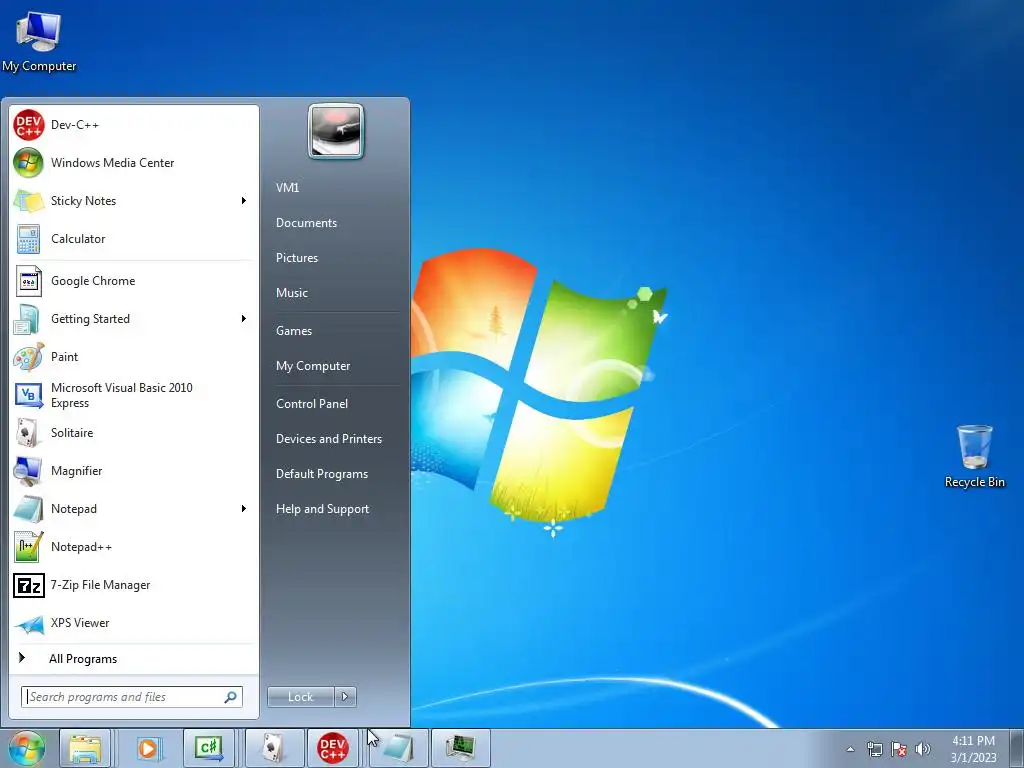The width and height of the screenshot is (1024, 768).
Task: Click the taskbar clock and date
Action: pos(973,749)
